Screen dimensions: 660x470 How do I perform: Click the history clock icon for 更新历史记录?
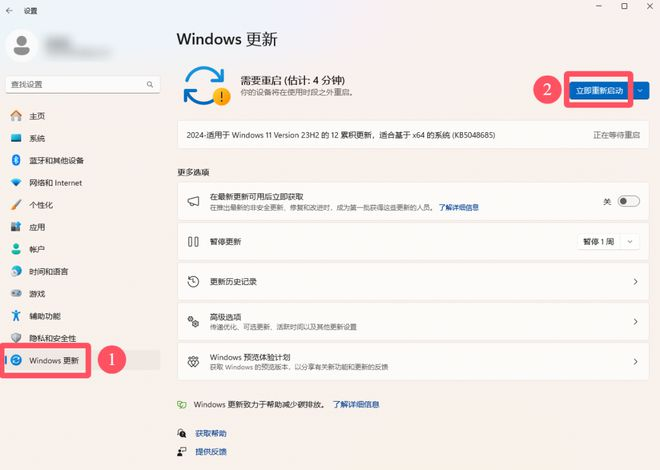click(x=193, y=281)
